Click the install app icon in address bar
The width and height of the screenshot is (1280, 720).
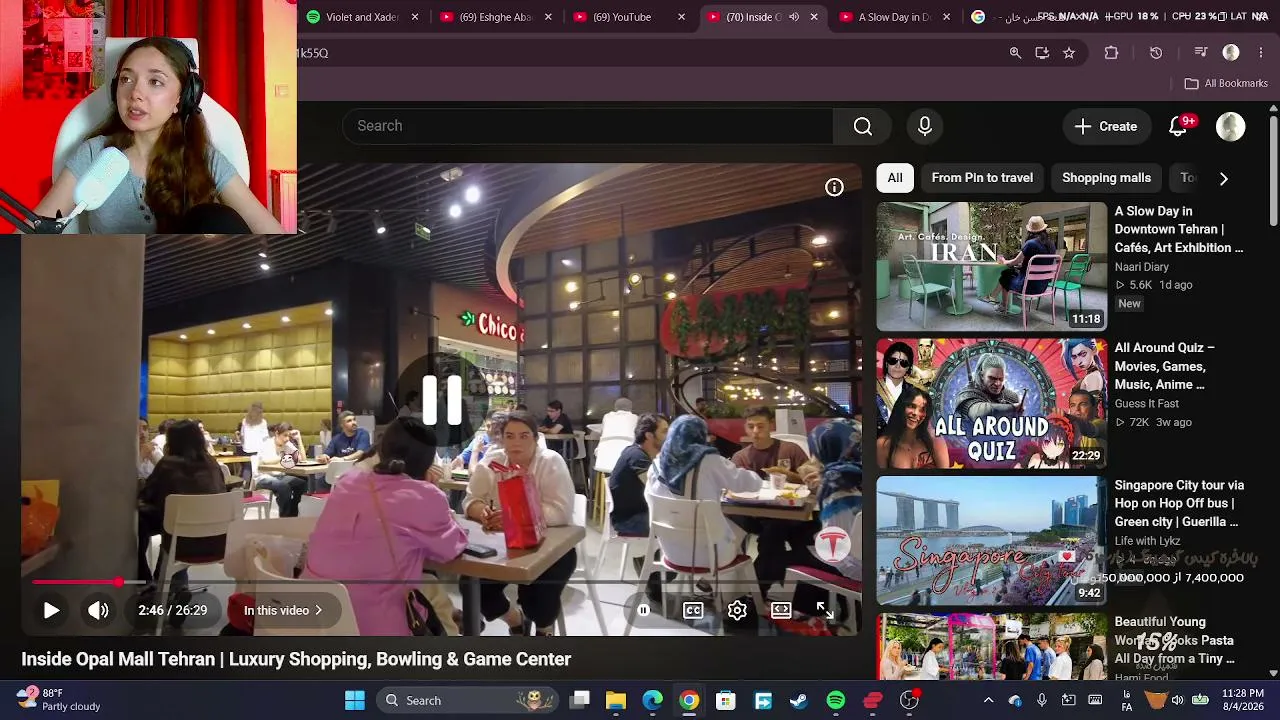pyautogui.click(x=1042, y=53)
